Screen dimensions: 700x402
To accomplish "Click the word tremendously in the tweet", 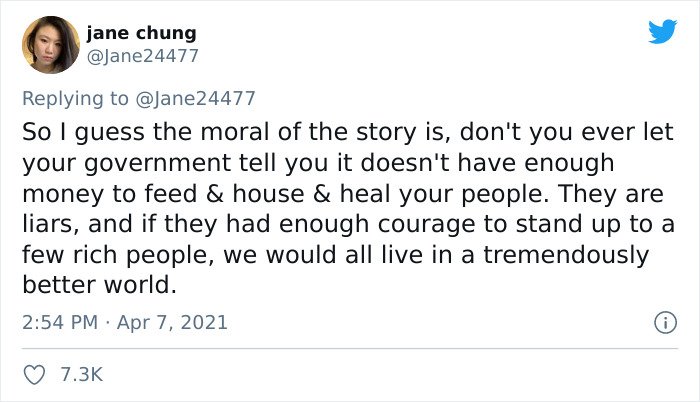I will pyautogui.click(x=566, y=255).
